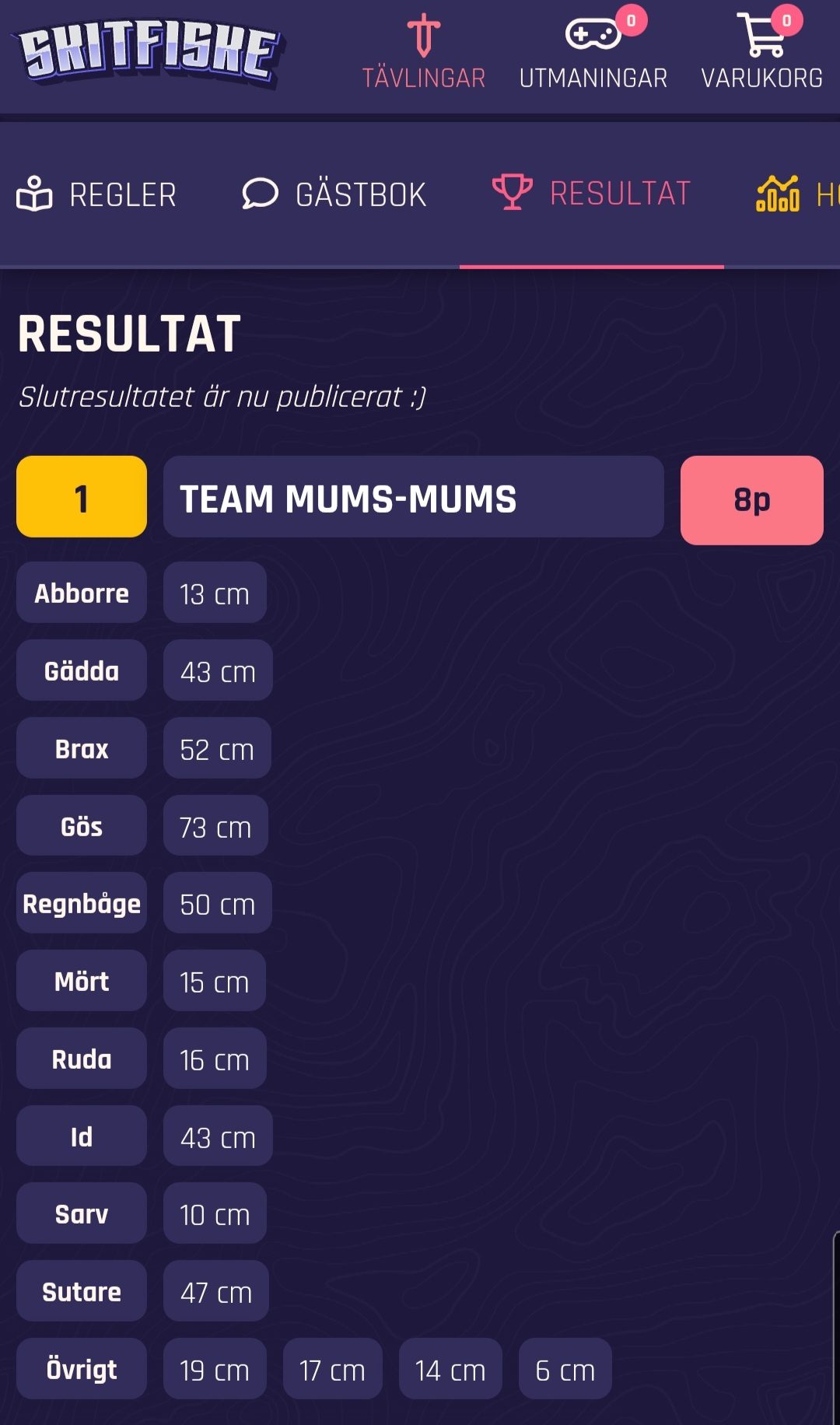Switch to the Regler tab

pyautogui.click(x=96, y=194)
